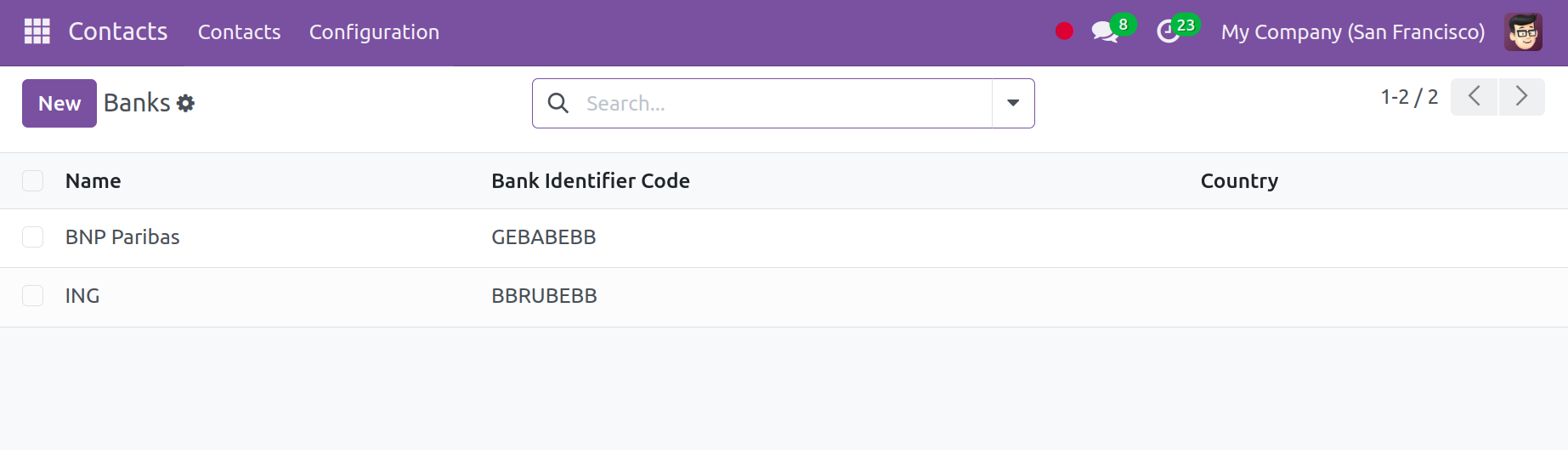Sort by Bank Identifier Code column
Screen dimensions: 1568x450
click(x=591, y=180)
